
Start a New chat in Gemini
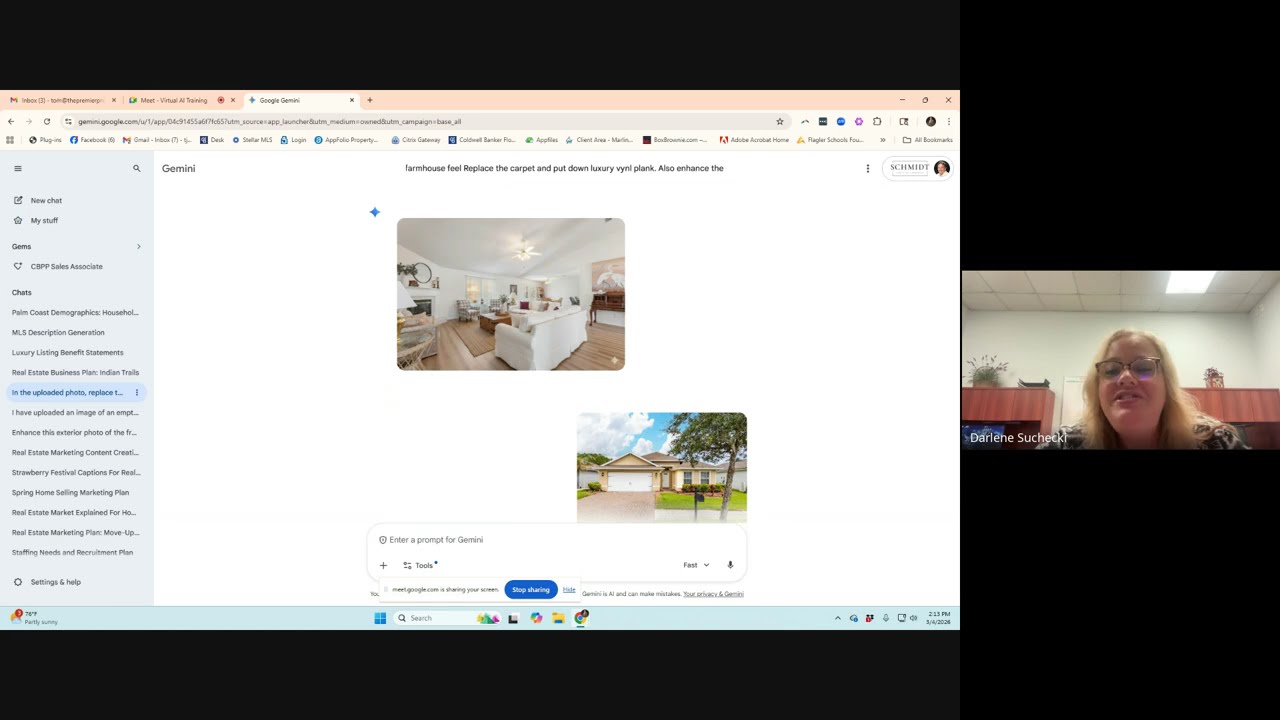pyautogui.click(x=46, y=200)
